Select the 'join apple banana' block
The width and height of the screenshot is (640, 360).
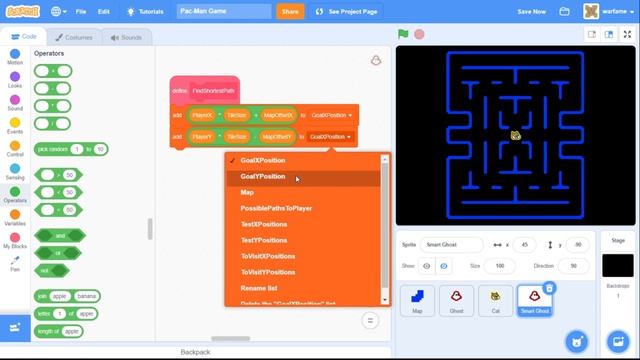(x=67, y=296)
